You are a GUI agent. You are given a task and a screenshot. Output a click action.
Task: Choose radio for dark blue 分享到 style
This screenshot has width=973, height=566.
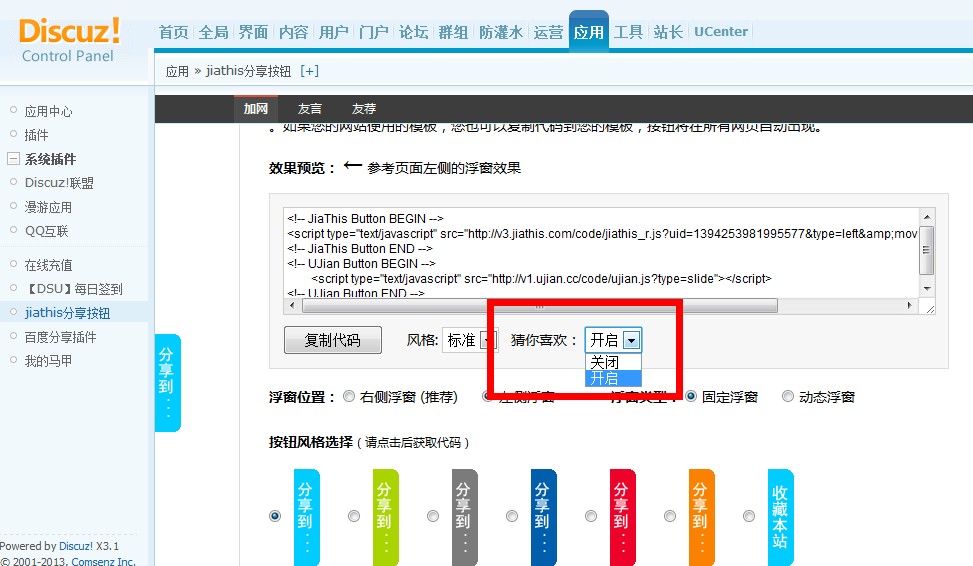tap(512, 516)
